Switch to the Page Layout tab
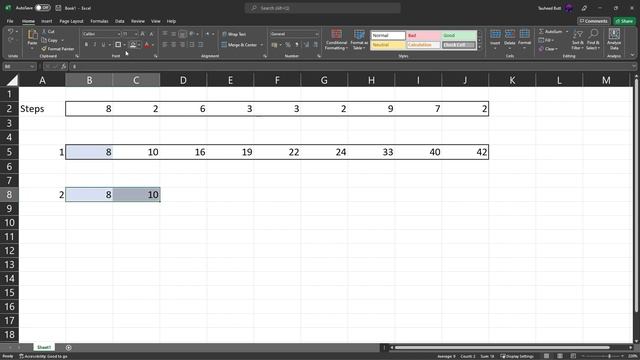 [x=71, y=21]
